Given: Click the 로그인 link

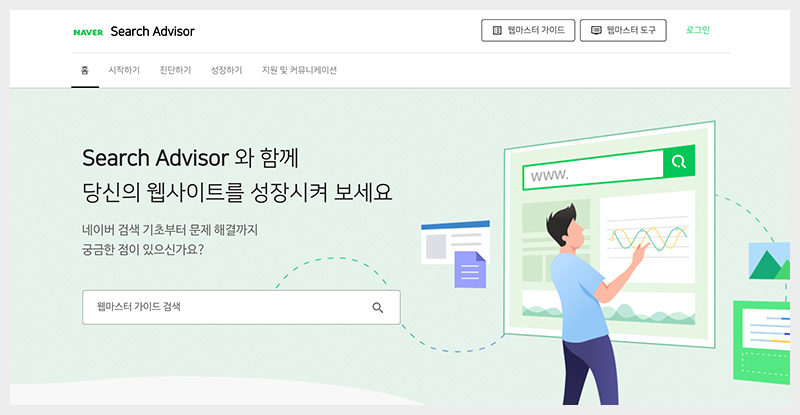Looking at the screenshot, I should (697, 30).
